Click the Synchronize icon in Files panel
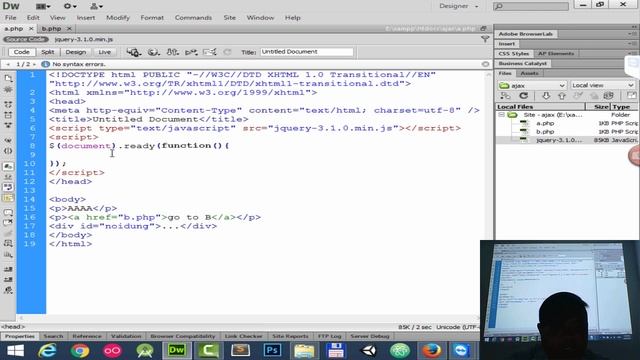640x360 pixels. tap(609, 96)
